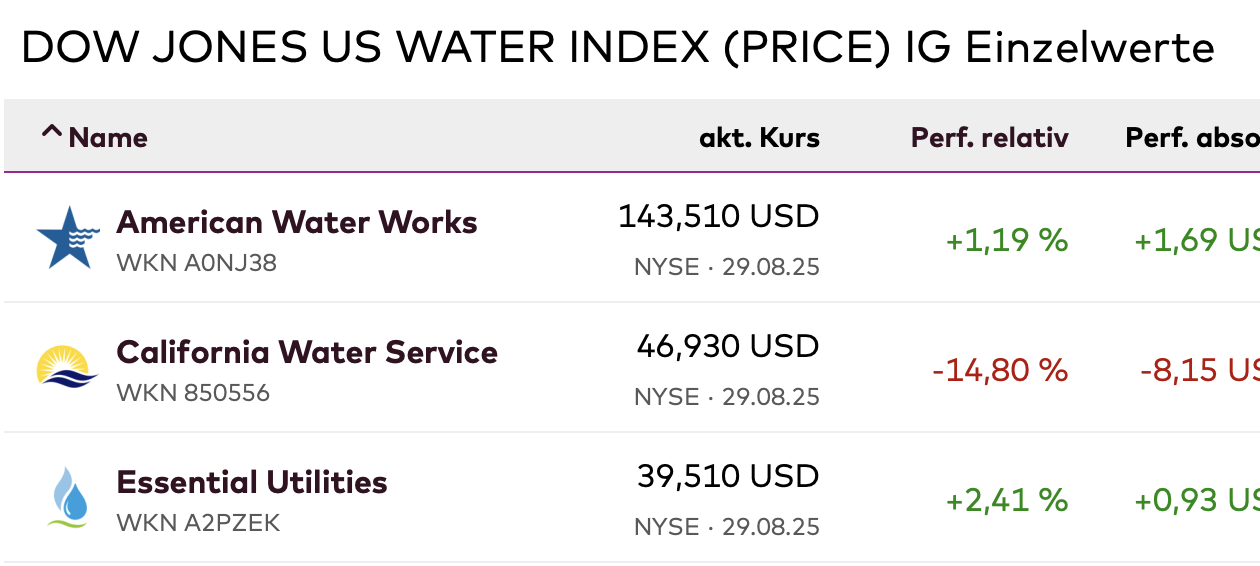Click the 39,510 USD price value
The image size is (1260, 566).
727,476
